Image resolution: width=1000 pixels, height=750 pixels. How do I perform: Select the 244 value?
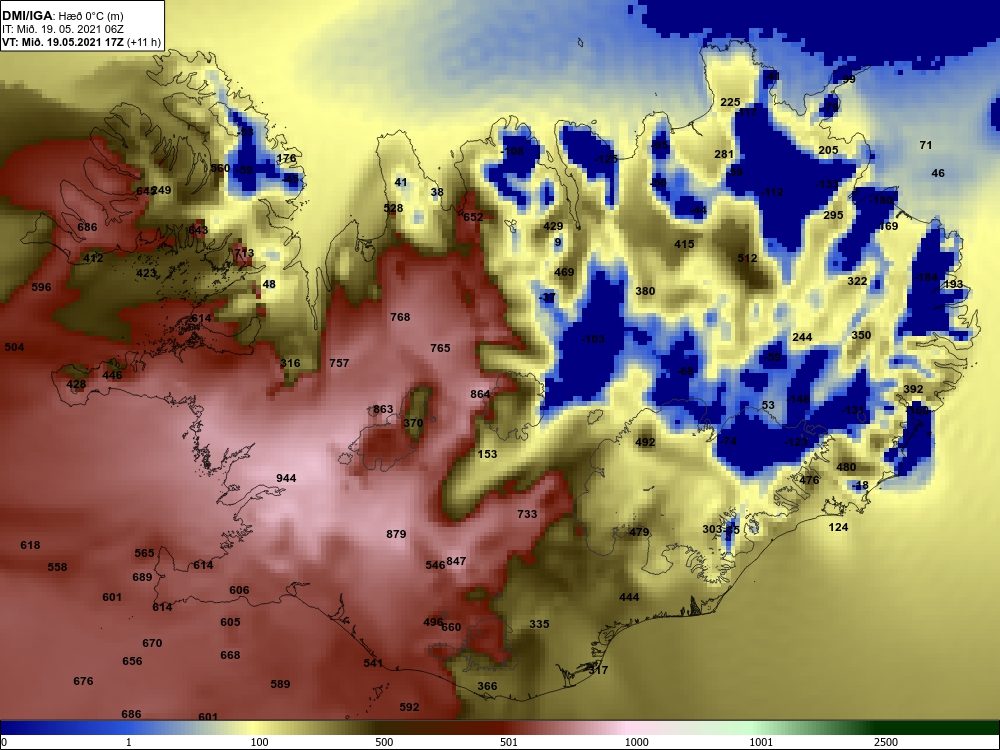(x=802, y=337)
